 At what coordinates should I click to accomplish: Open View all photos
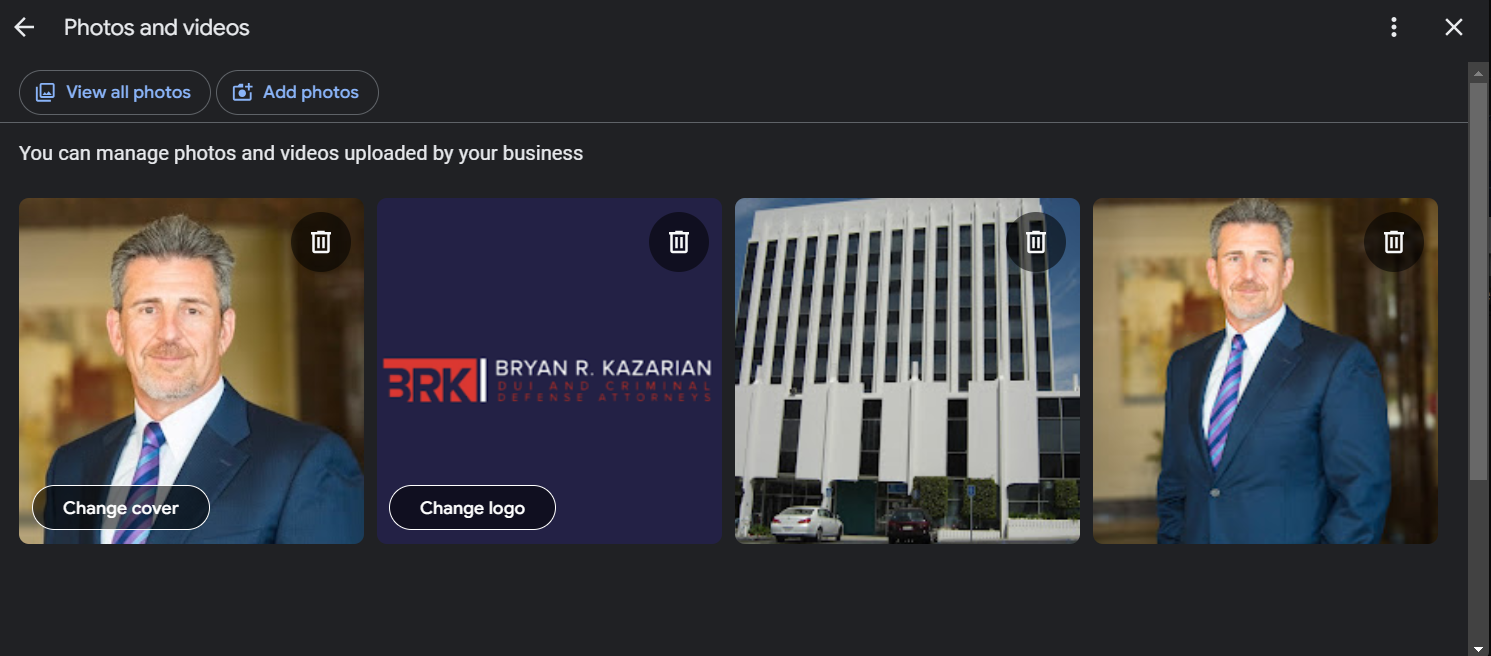[115, 93]
